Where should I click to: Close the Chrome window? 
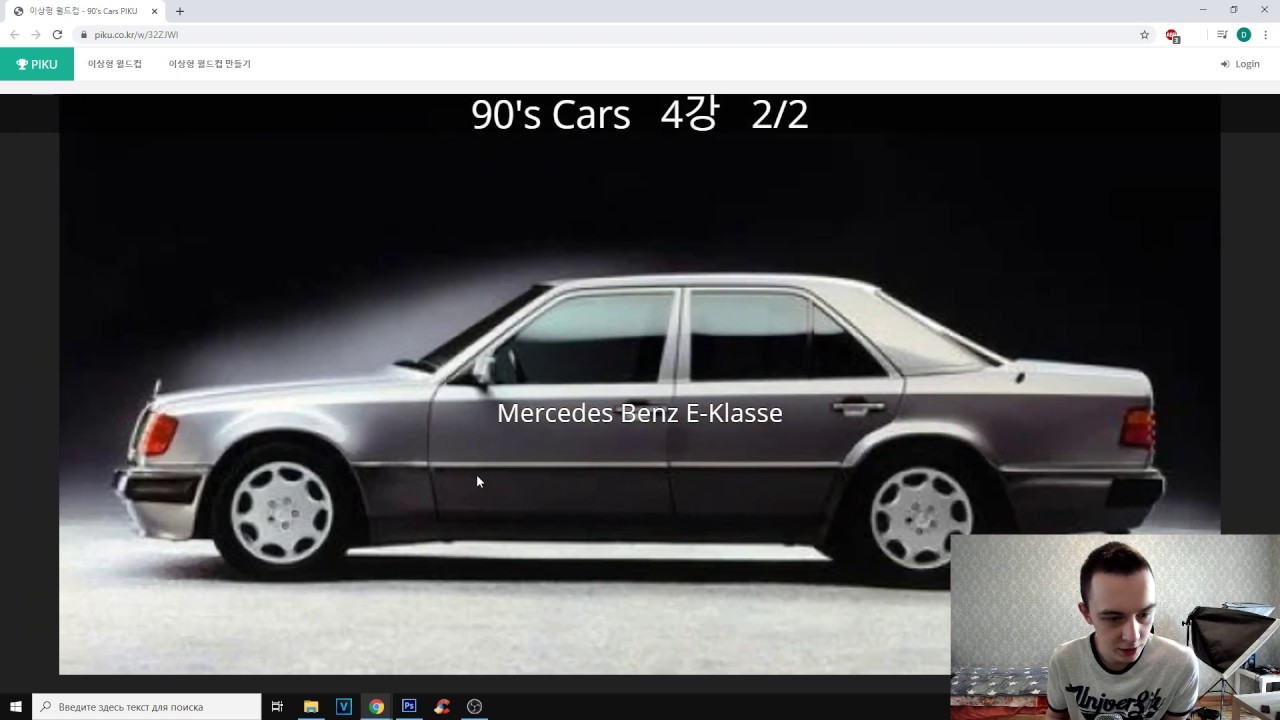[1264, 10]
